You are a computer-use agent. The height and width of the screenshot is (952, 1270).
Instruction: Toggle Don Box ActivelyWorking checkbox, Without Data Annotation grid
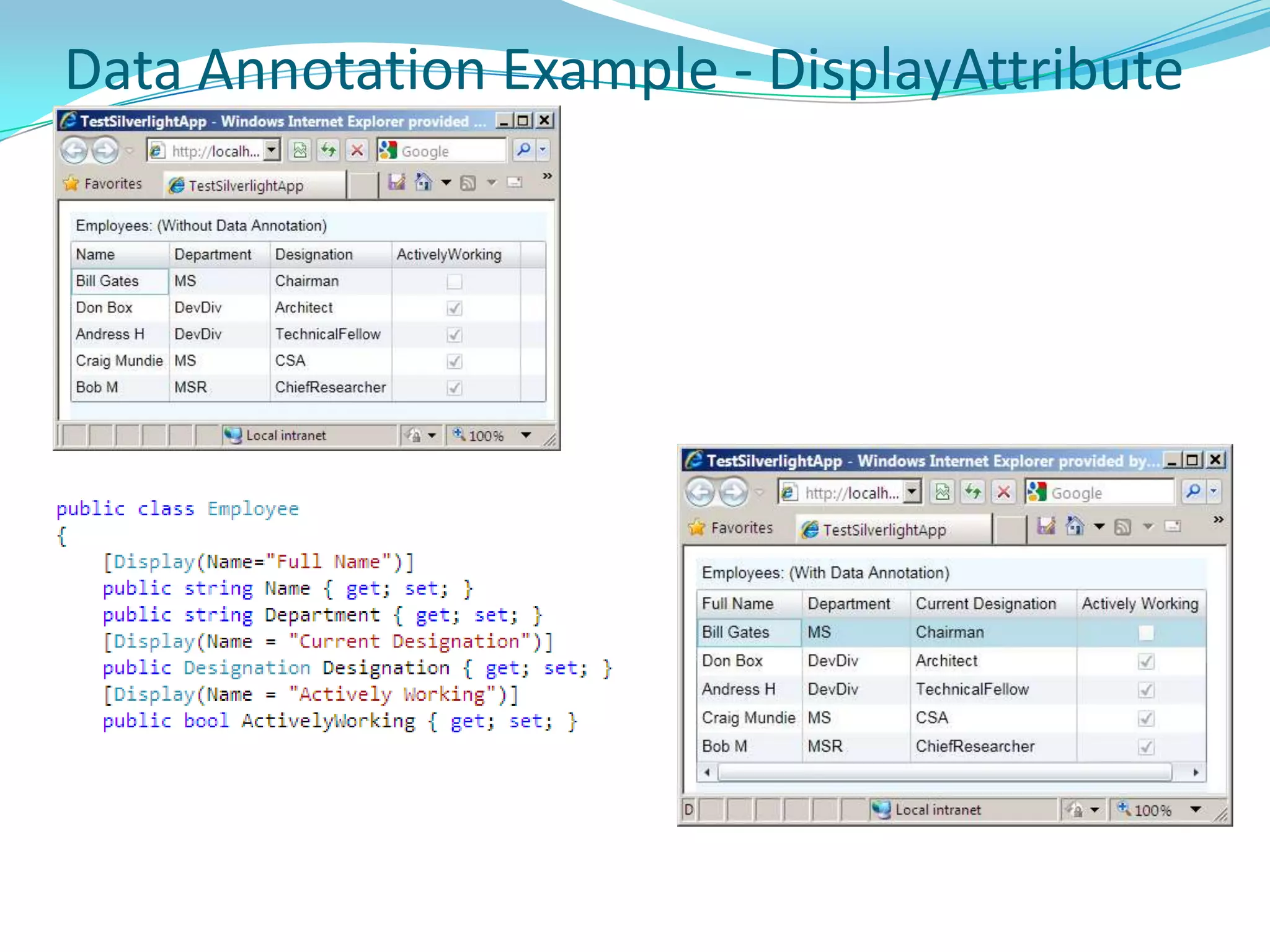pos(455,308)
